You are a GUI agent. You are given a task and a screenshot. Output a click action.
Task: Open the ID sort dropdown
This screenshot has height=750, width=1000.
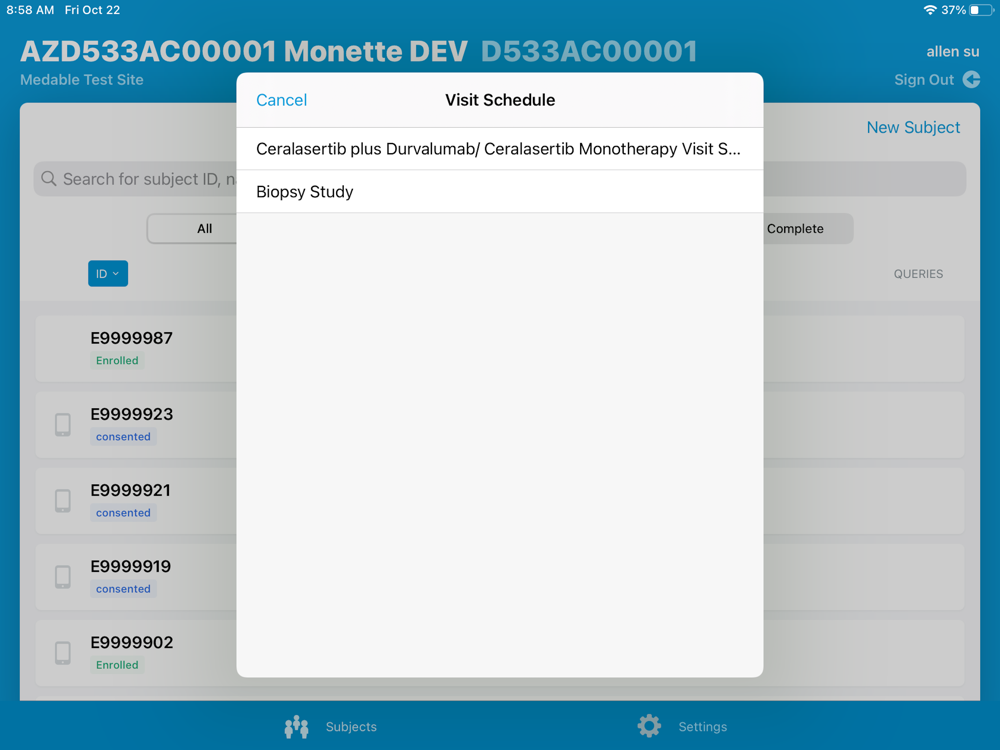[108, 274]
